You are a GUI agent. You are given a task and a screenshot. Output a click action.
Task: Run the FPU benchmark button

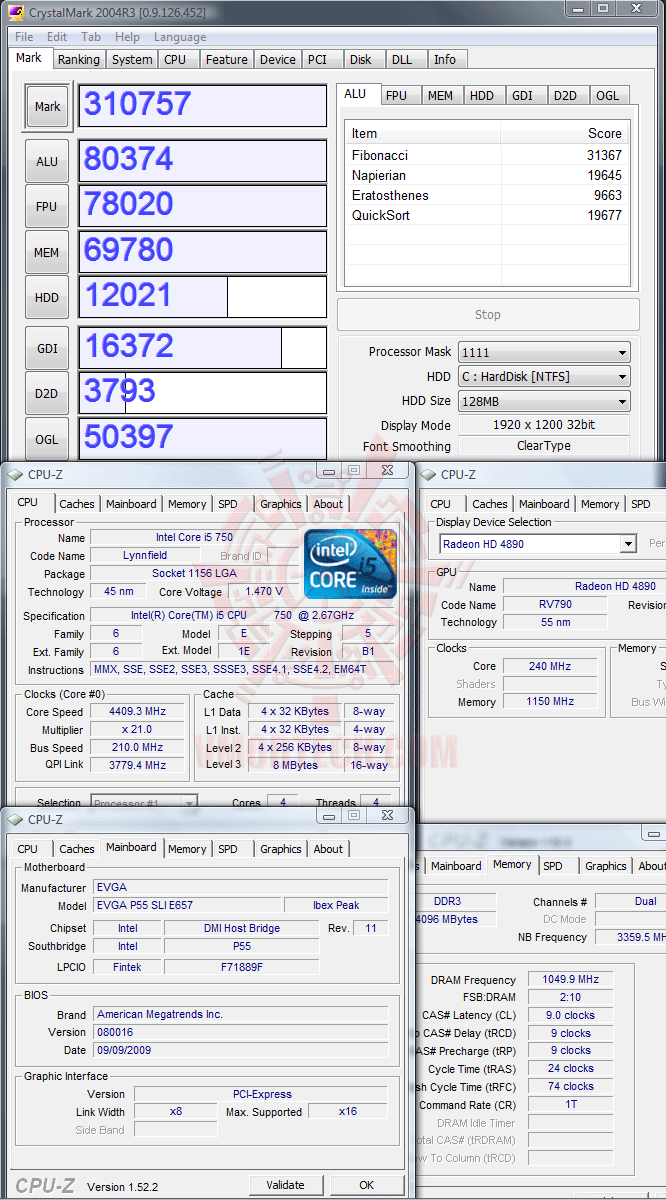[x=47, y=207]
